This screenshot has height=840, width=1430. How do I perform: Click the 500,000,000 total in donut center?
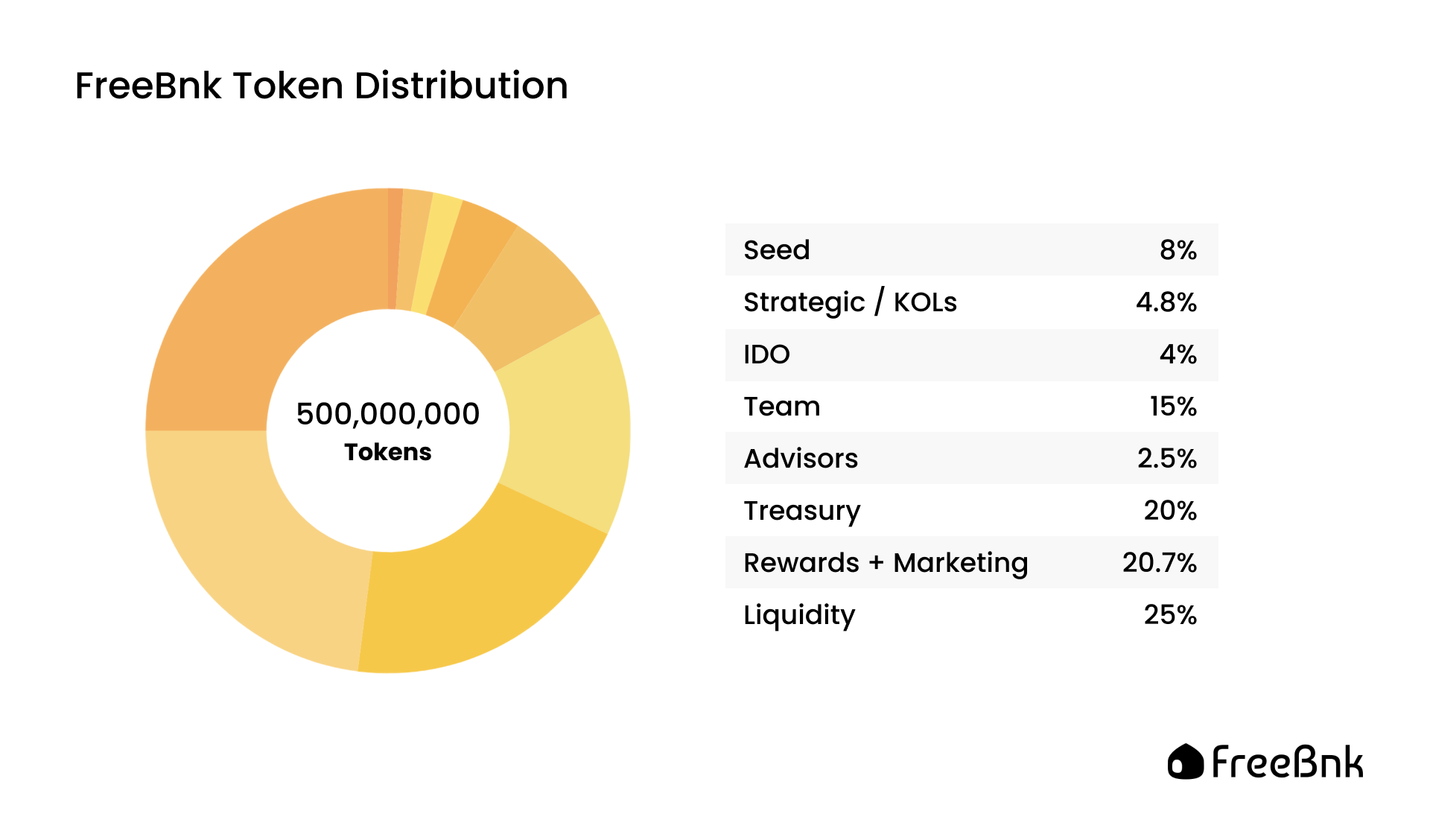(387, 414)
